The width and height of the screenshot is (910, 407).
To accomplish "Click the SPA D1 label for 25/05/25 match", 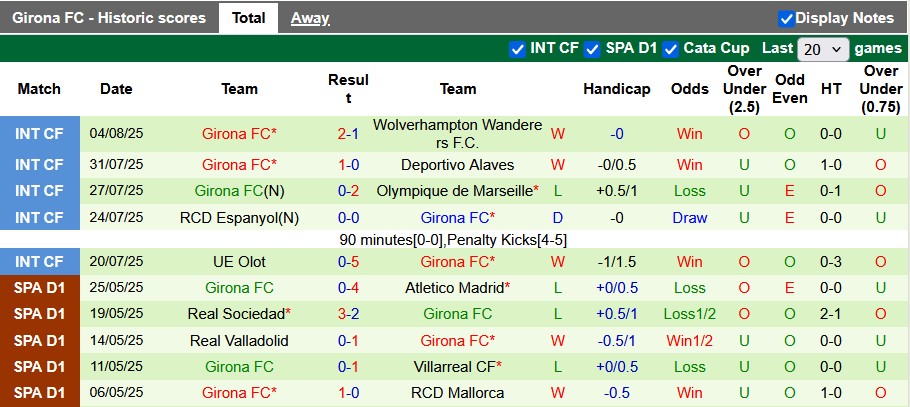I will point(39,288).
